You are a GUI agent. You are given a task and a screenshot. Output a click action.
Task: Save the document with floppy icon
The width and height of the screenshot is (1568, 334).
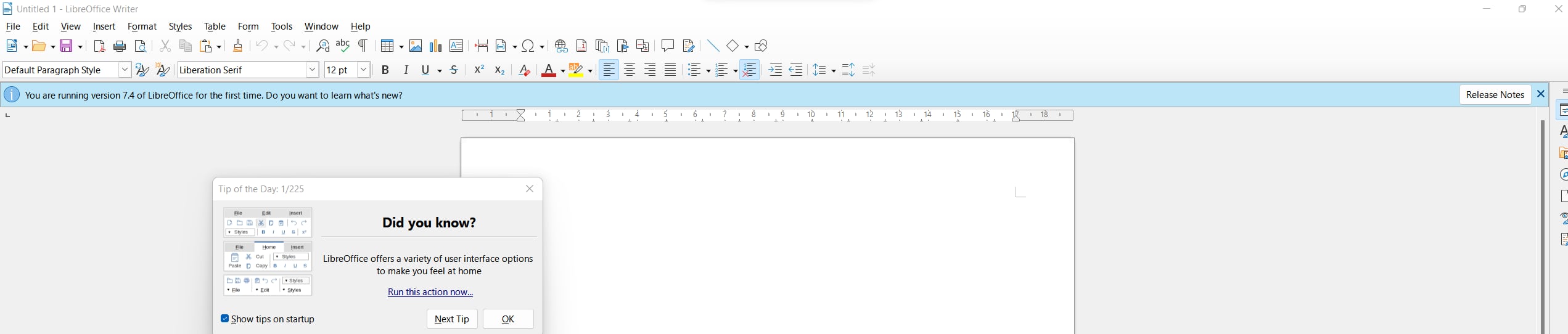[67, 46]
